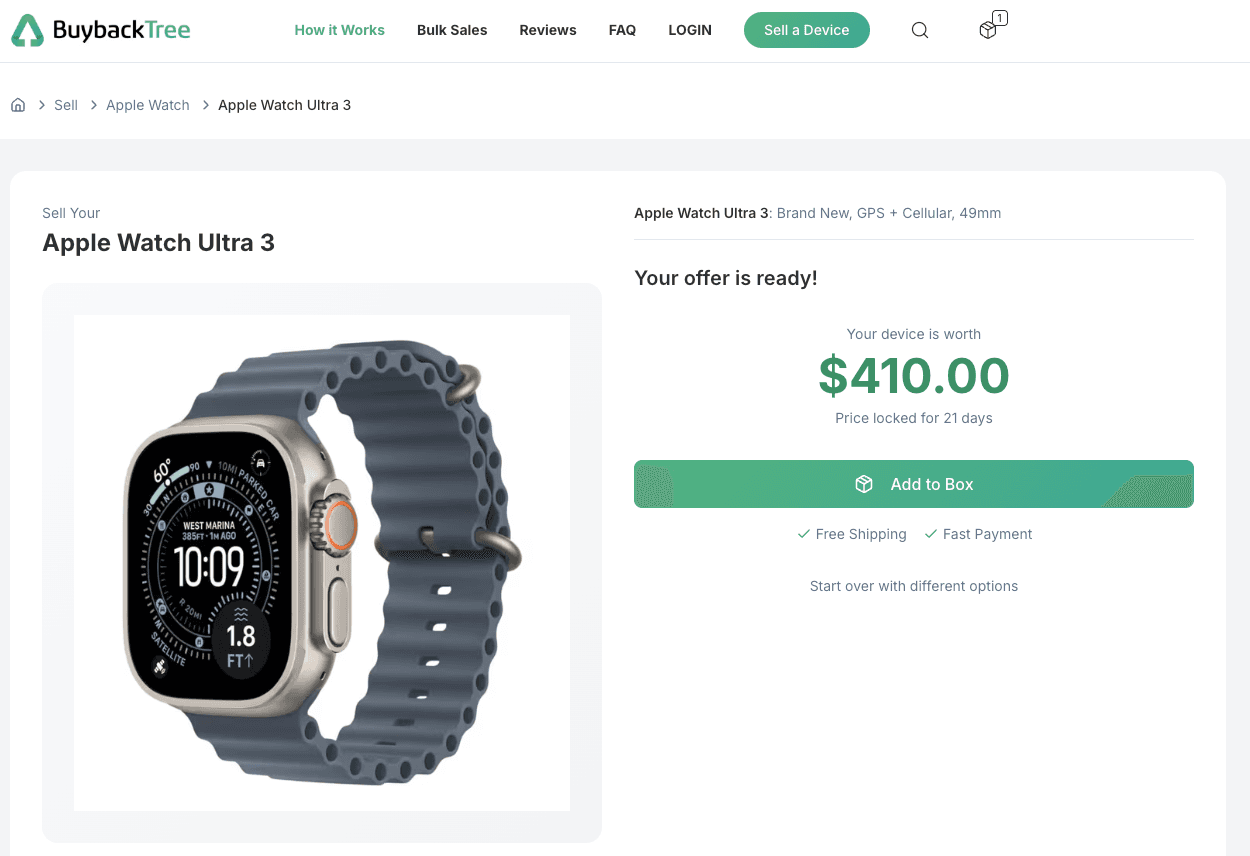
Task: Click the Apple Watch Ultra 3 product image
Action: click(322, 563)
